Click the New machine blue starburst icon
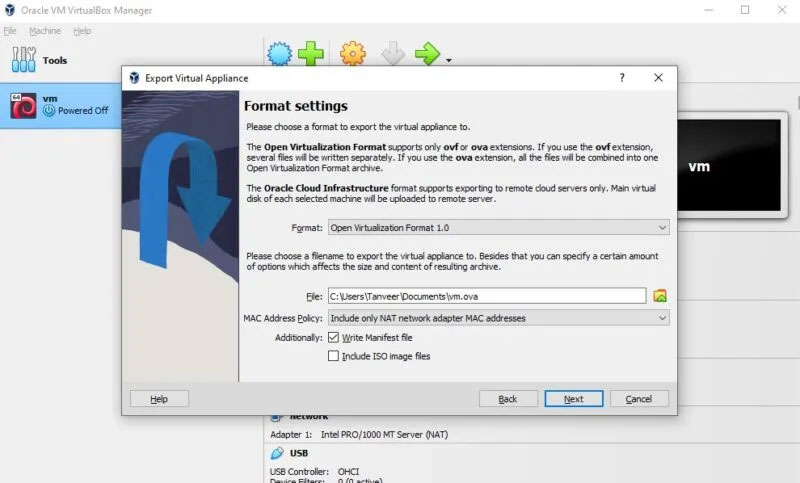800x483 pixels. pos(280,54)
